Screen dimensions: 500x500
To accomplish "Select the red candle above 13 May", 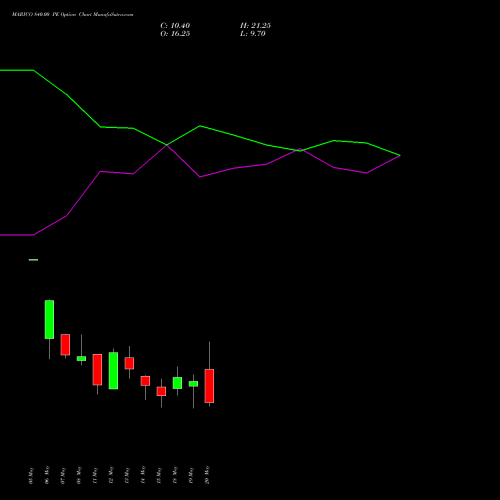I will coord(129,363).
